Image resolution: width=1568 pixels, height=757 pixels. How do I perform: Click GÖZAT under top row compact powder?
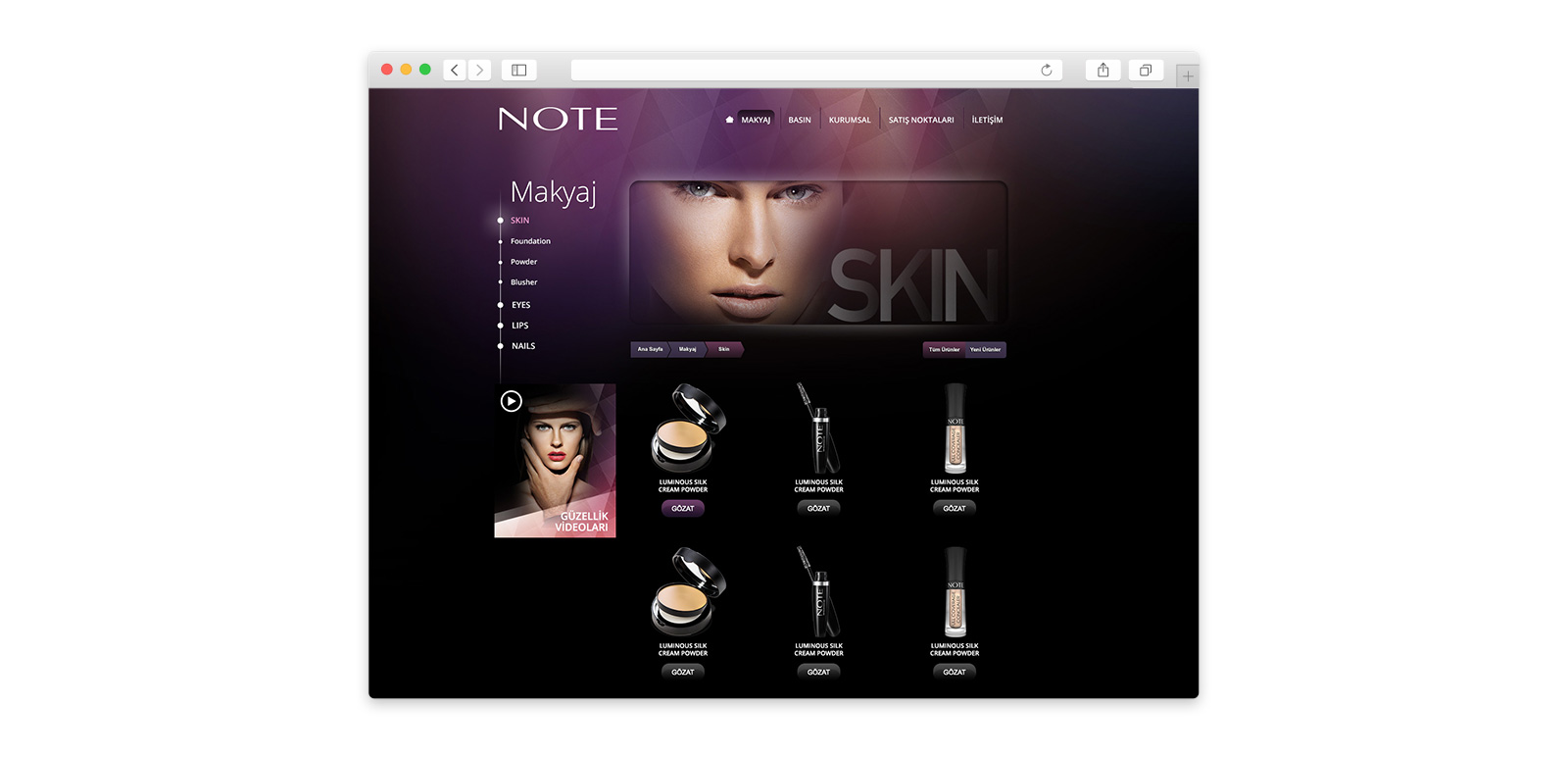point(683,509)
